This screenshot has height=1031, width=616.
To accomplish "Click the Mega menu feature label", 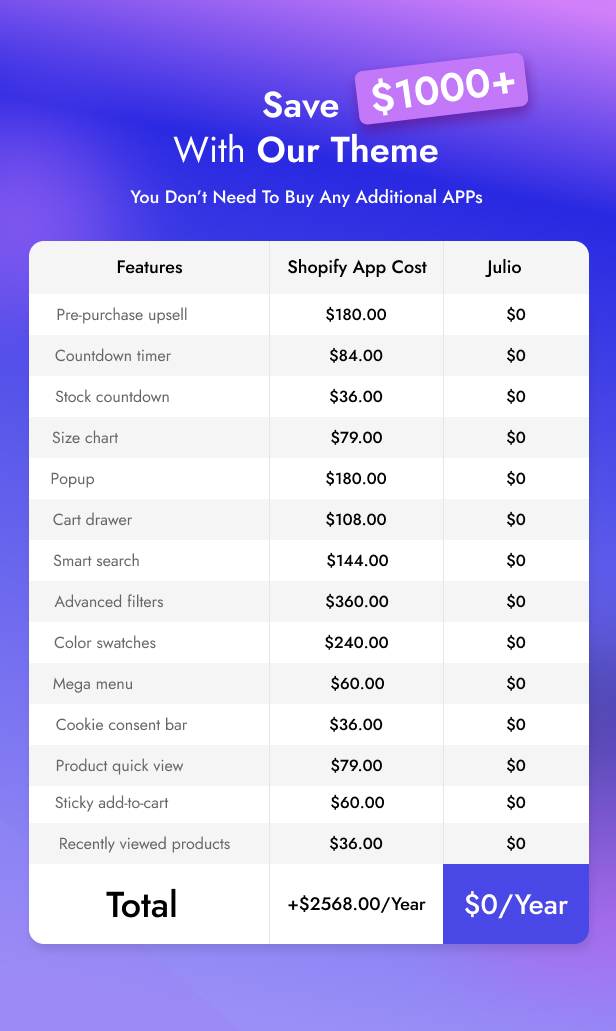I will tap(93, 684).
